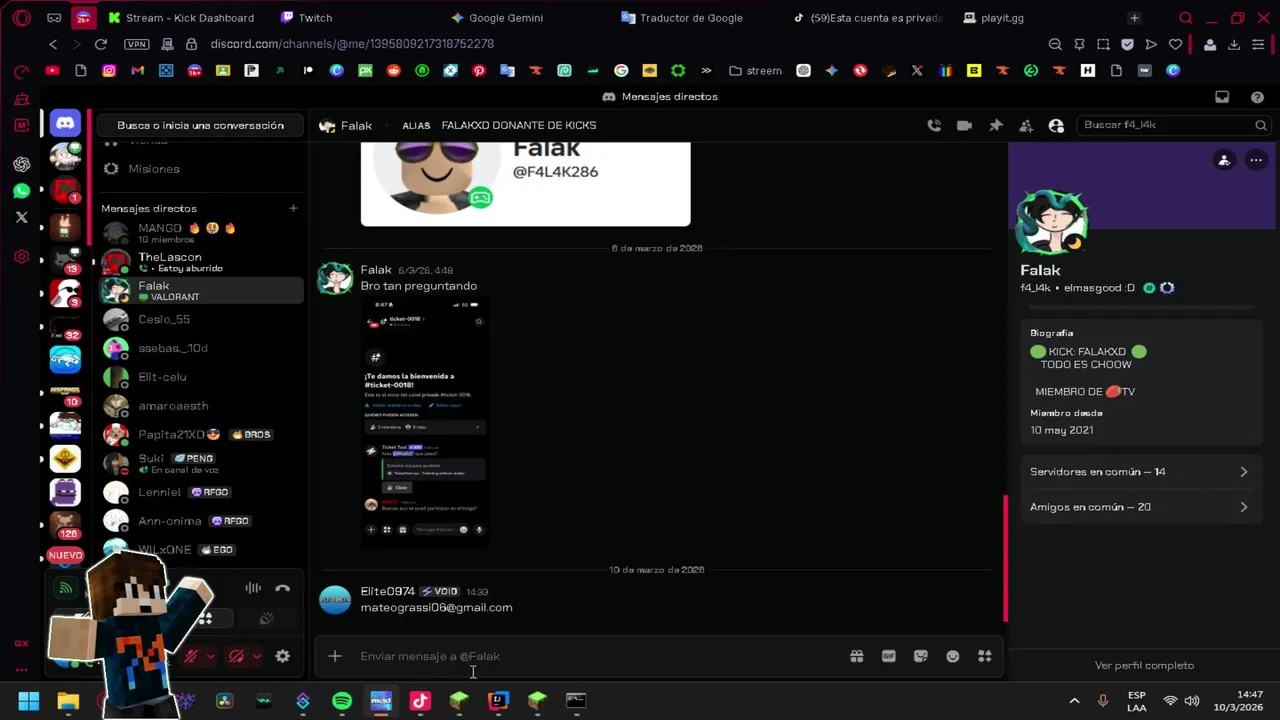Open a new browser tab
1280x720 pixels.
1134,18
